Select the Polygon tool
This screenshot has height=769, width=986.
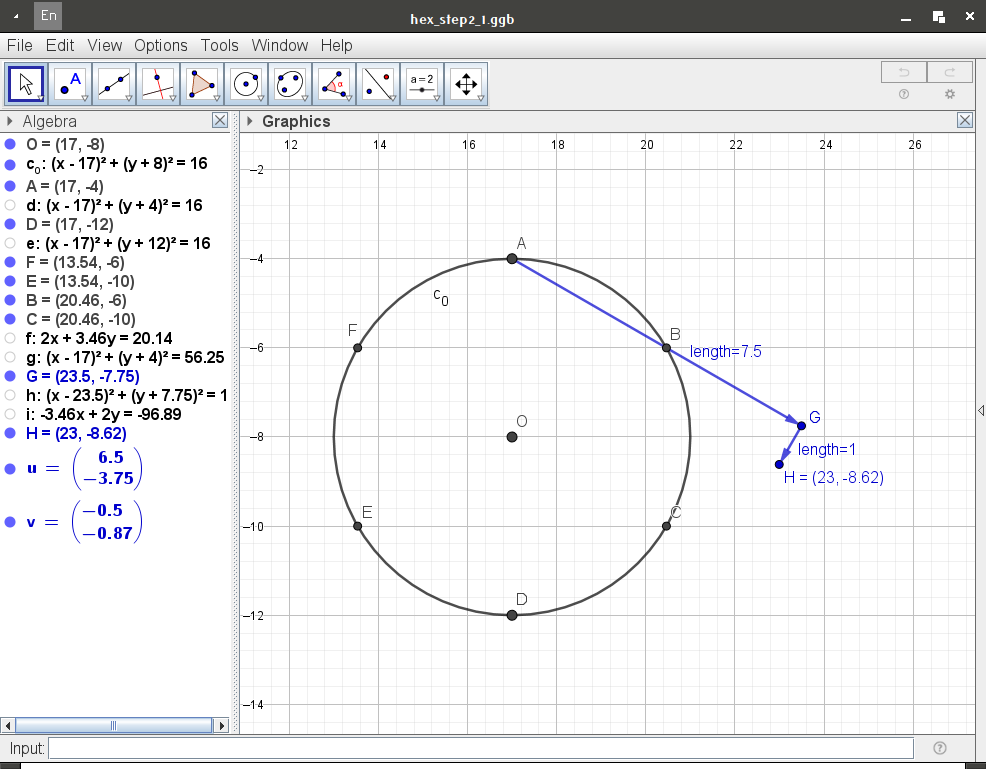[202, 84]
